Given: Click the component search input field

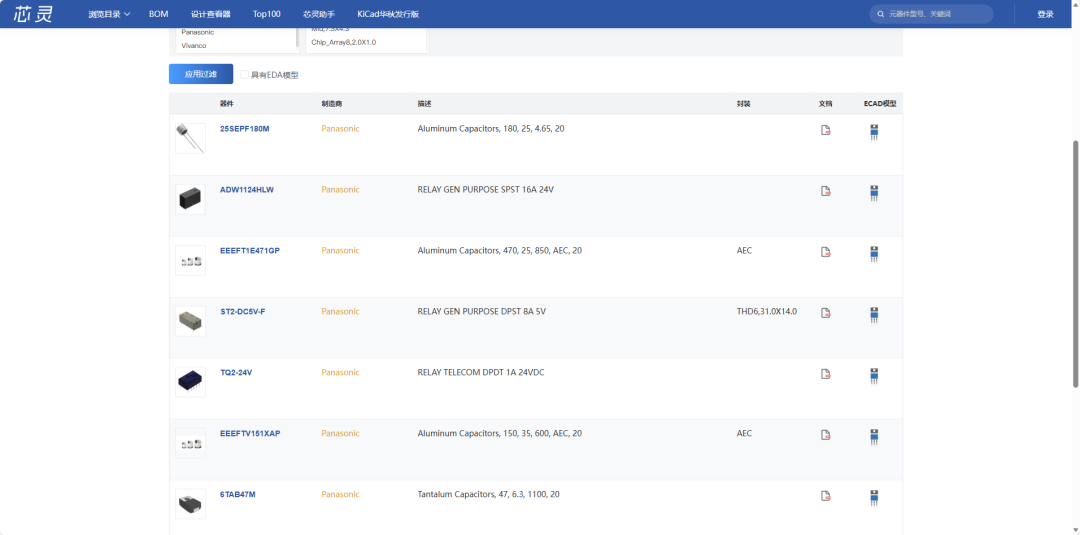Looking at the screenshot, I should pos(935,14).
